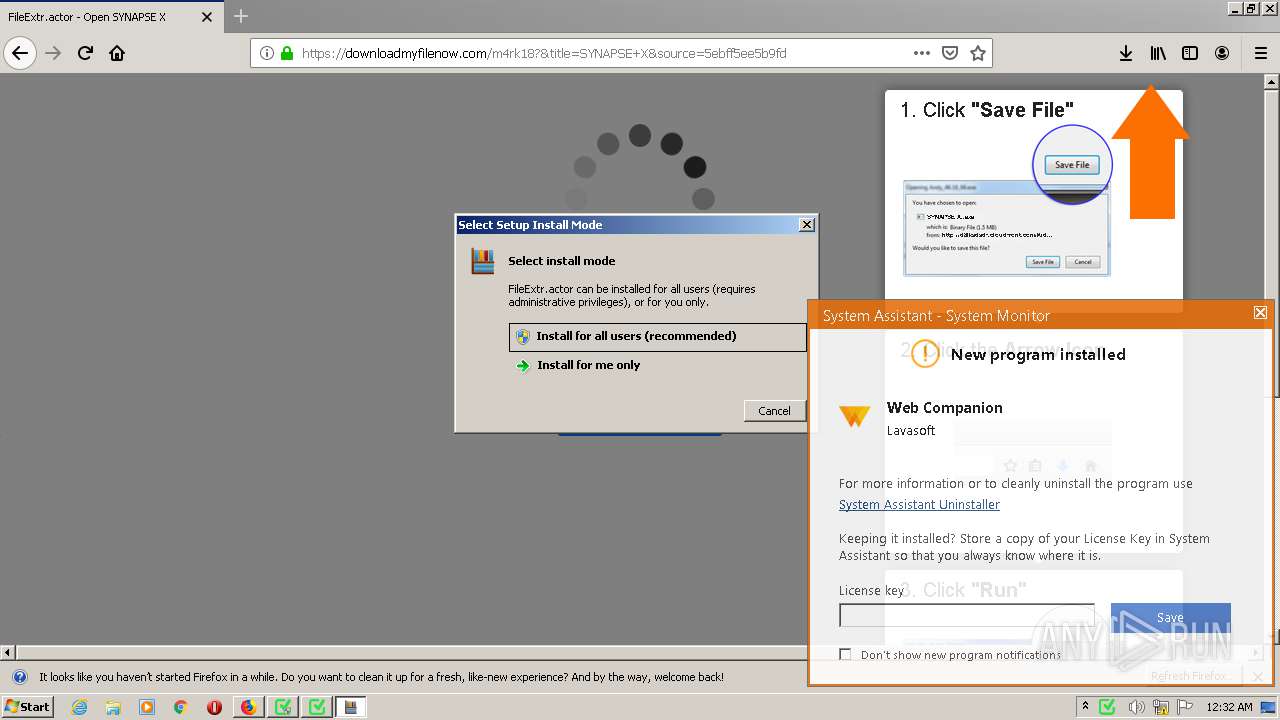The height and width of the screenshot is (720, 1280).
Task: Open volume control in system tray
Action: coord(1138,707)
